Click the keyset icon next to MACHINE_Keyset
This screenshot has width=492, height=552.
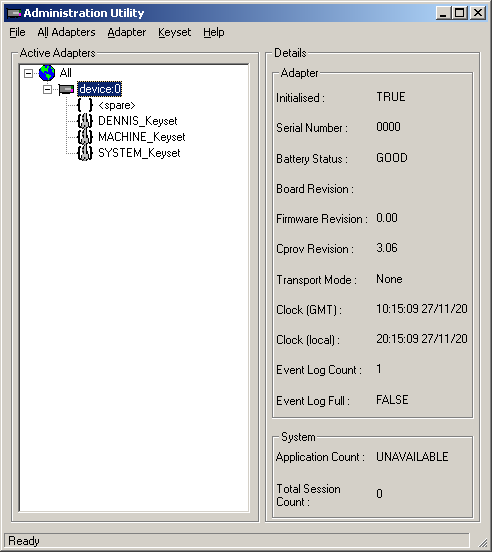85,137
